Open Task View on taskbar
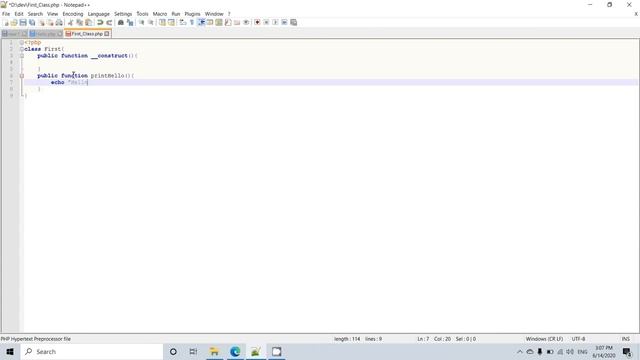 [x=193, y=352]
